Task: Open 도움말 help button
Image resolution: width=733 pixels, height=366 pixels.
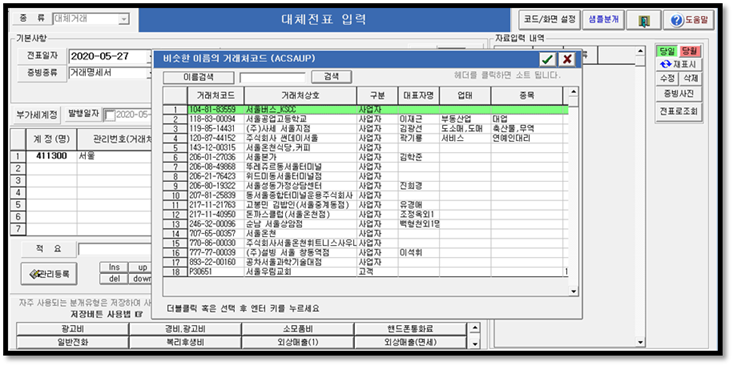Action: (689, 20)
